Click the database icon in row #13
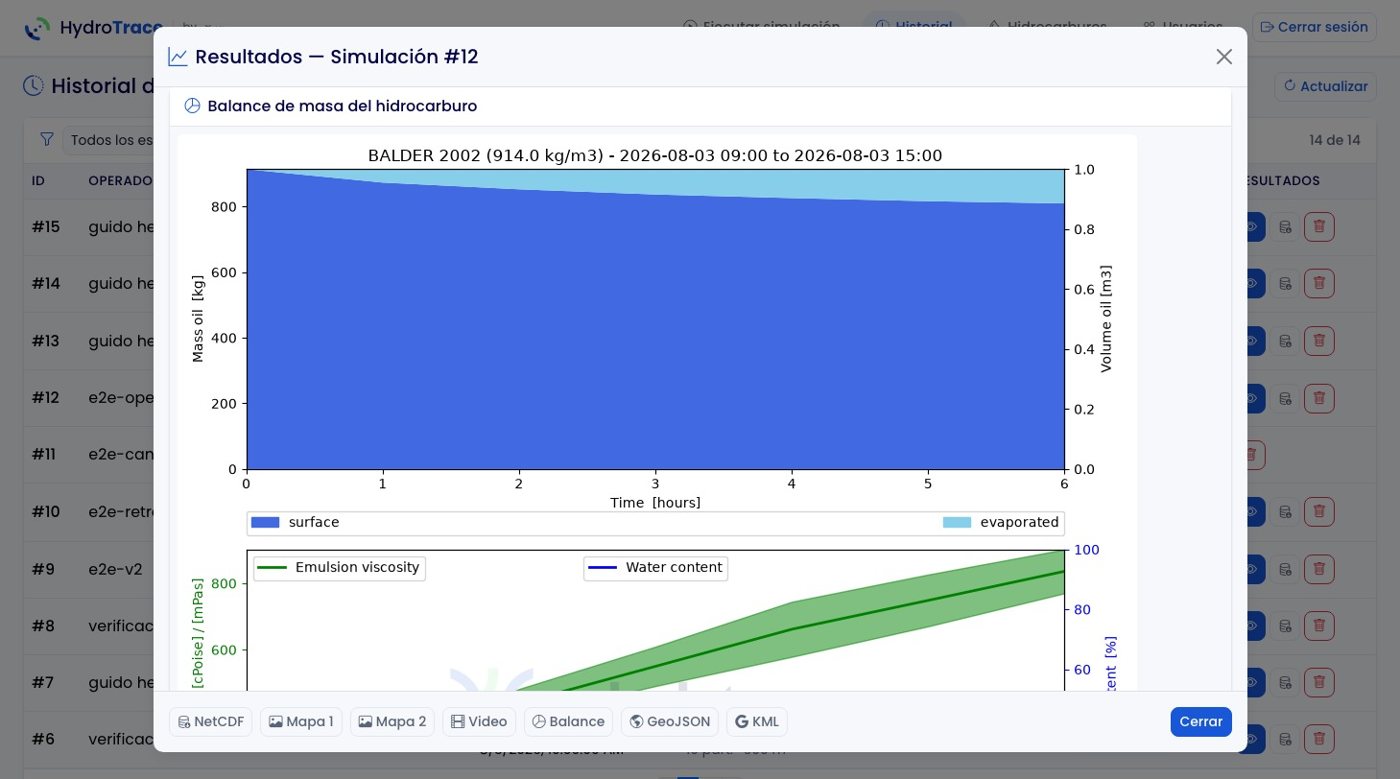This screenshot has width=1400, height=779. coord(1285,341)
